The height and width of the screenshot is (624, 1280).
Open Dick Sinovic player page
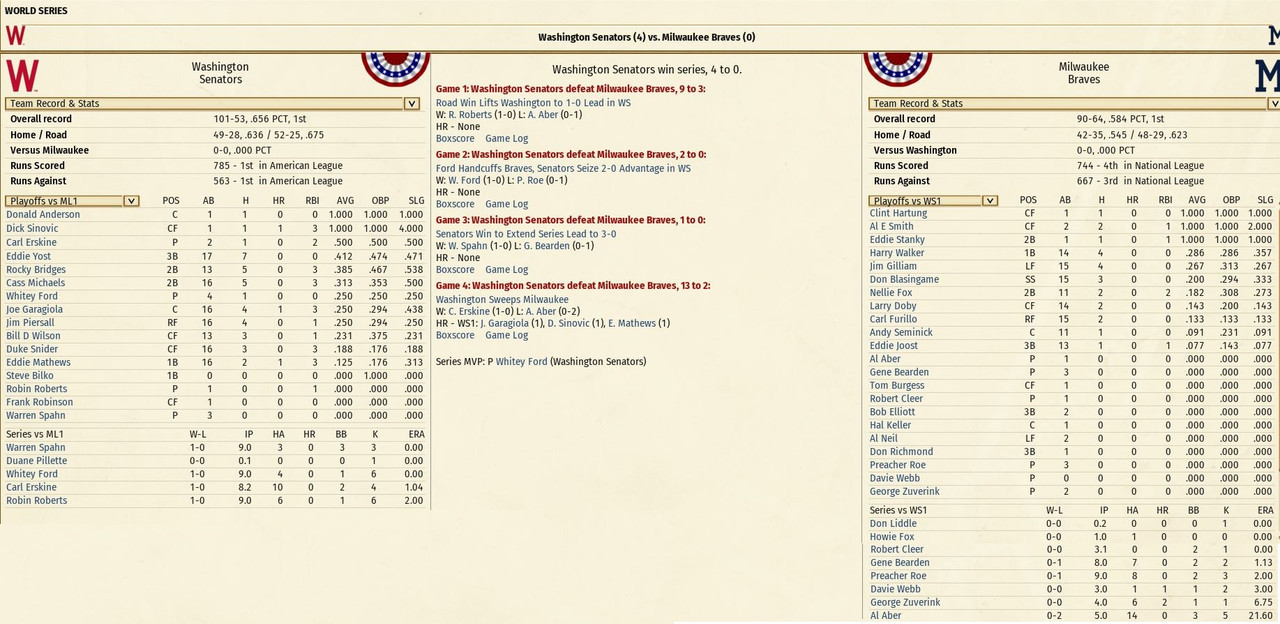tap(32, 229)
